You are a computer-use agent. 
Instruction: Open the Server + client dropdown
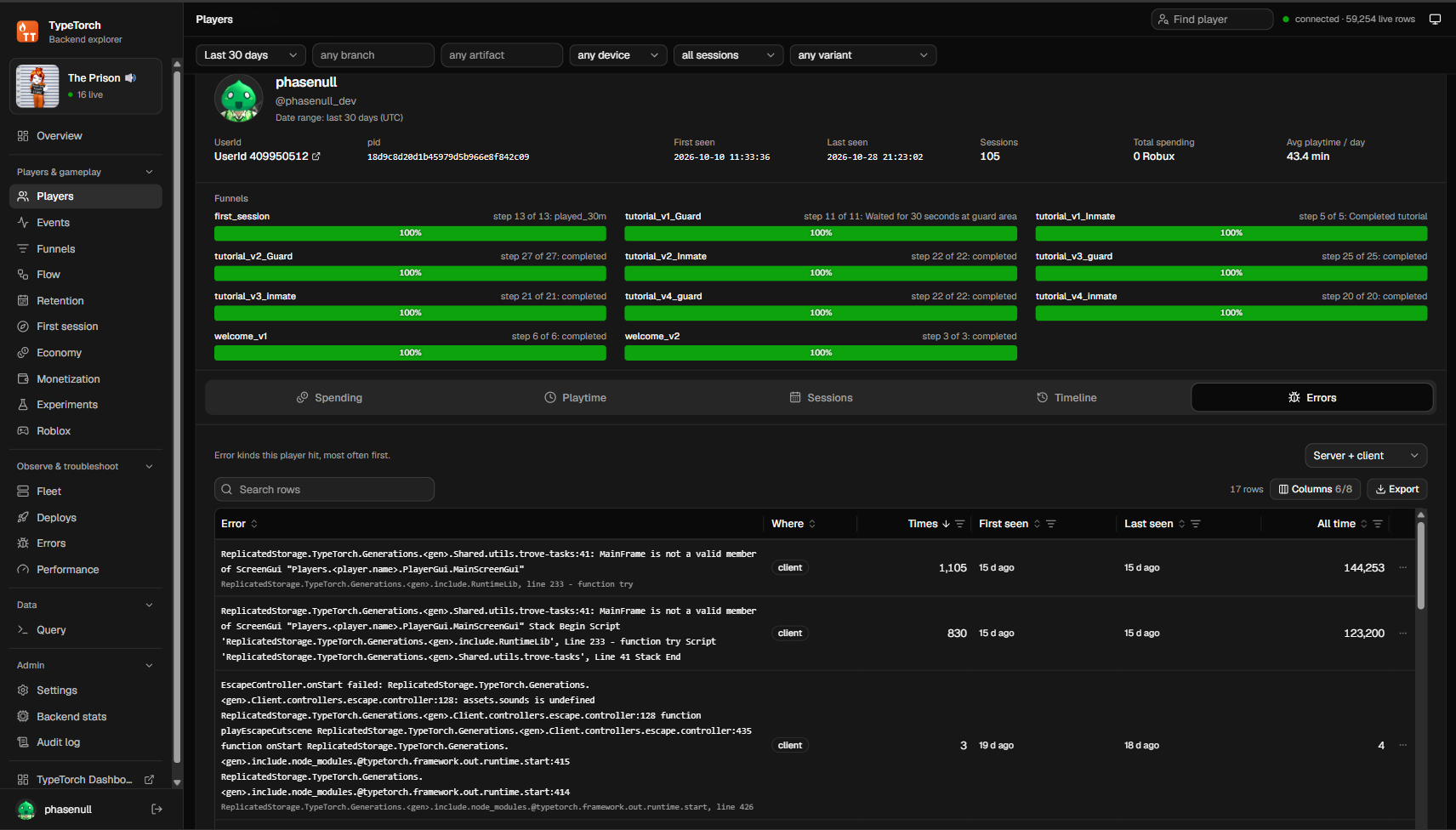pyautogui.click(x=1366, y=456)
